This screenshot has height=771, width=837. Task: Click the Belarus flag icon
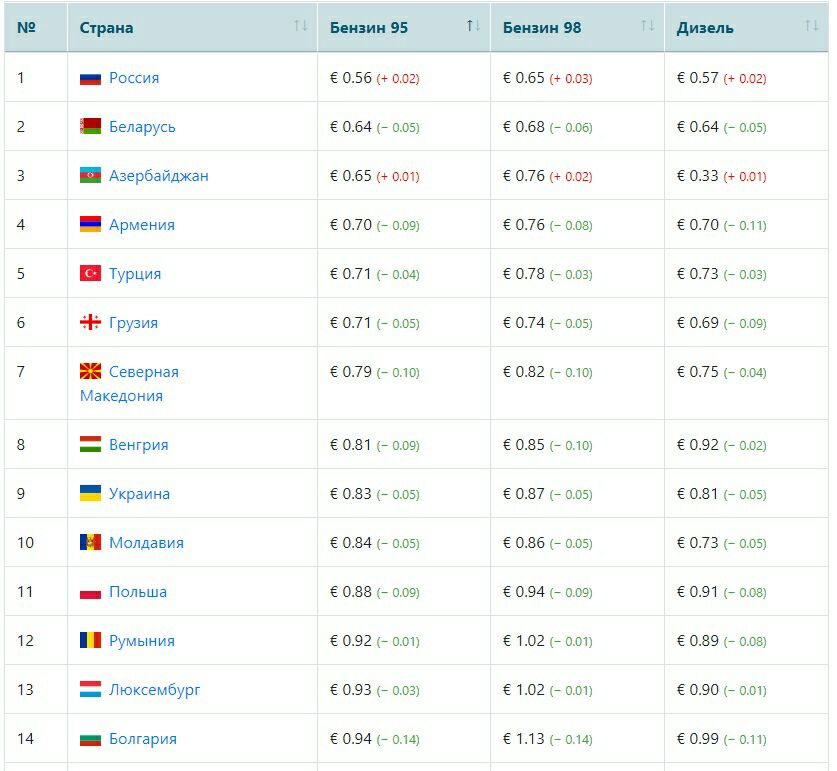(90, 127)
